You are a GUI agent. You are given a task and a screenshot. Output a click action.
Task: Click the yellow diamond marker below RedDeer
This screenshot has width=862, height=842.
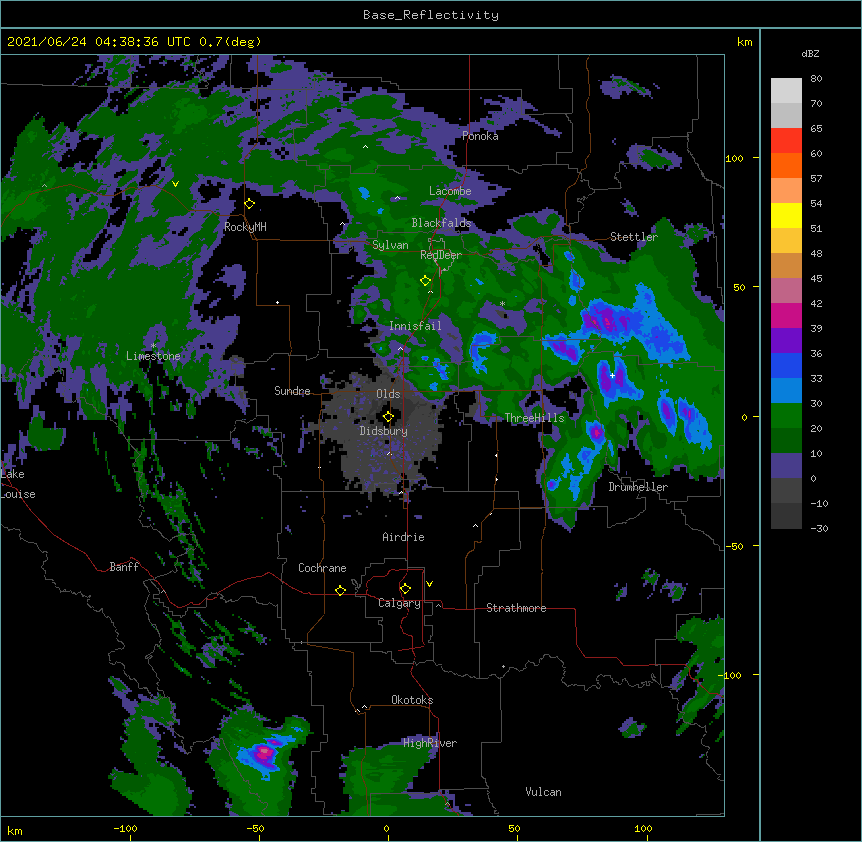coord(426,281)
